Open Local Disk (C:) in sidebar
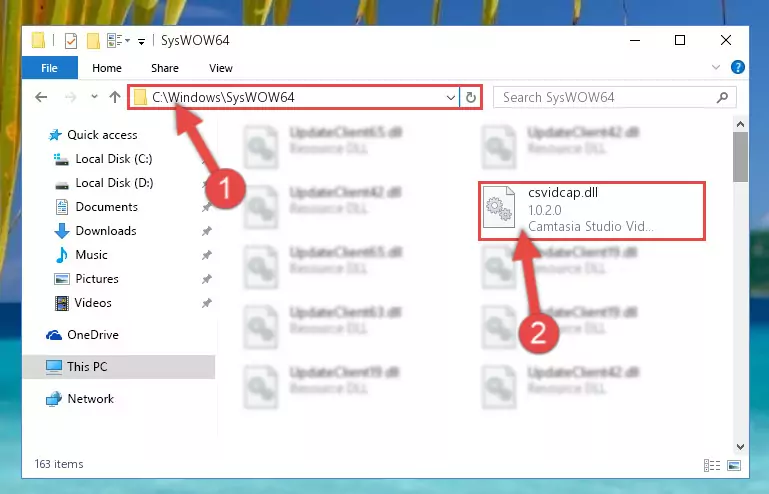The height and width of the screenshot is (494, 769). click(114, 158)
